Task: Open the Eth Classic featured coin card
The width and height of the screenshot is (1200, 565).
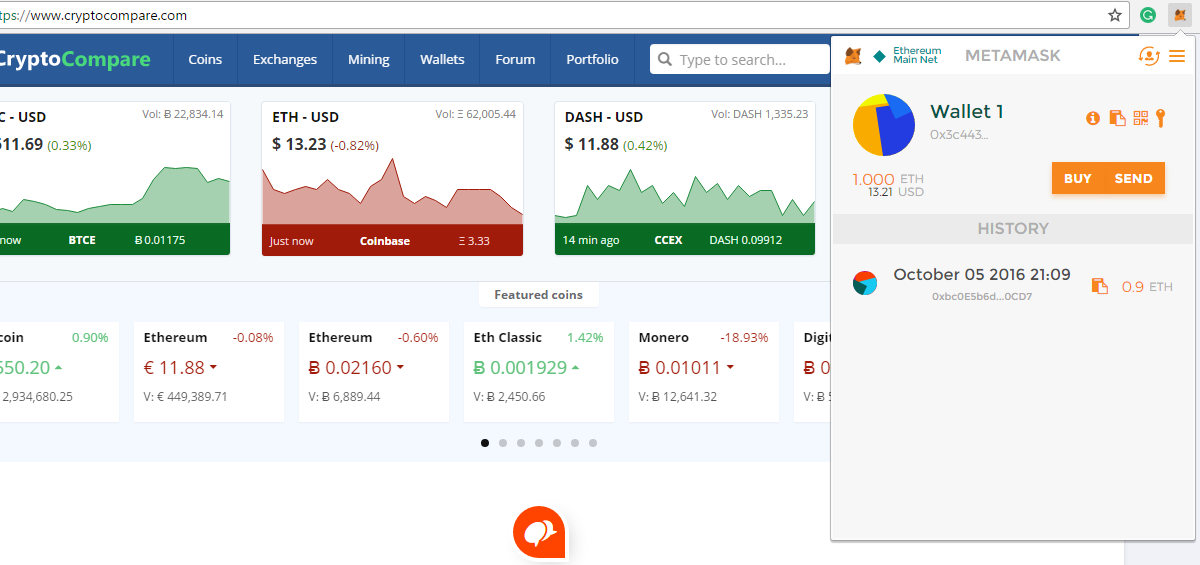Action: (x=538, y=372)
